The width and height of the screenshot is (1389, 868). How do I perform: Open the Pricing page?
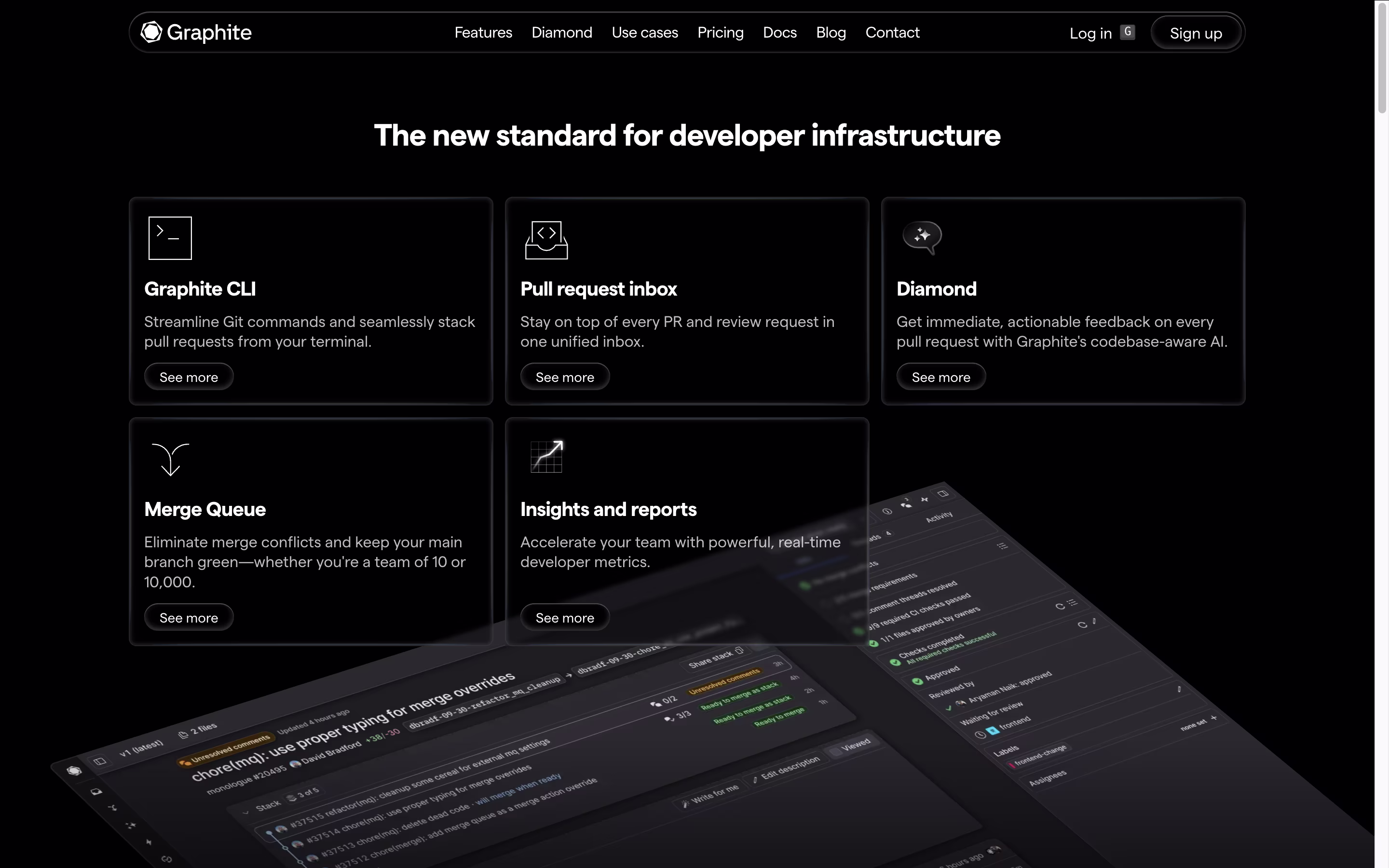click(x=721, y=33)
